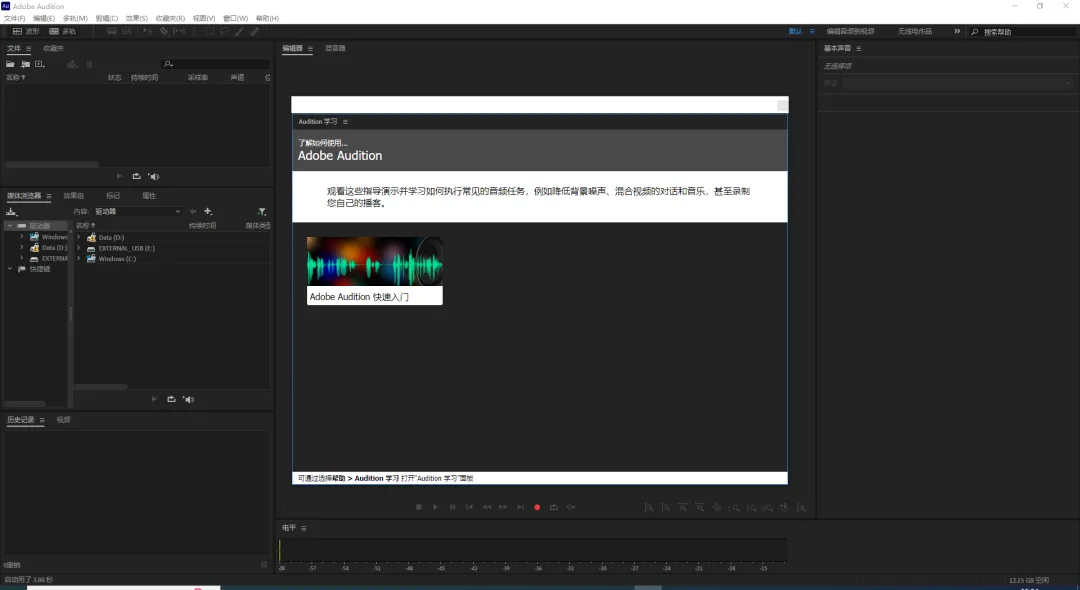Collapse the 驱动器 tree node
The height and width of the screenshot is (590, 1080).
(10, 226)
